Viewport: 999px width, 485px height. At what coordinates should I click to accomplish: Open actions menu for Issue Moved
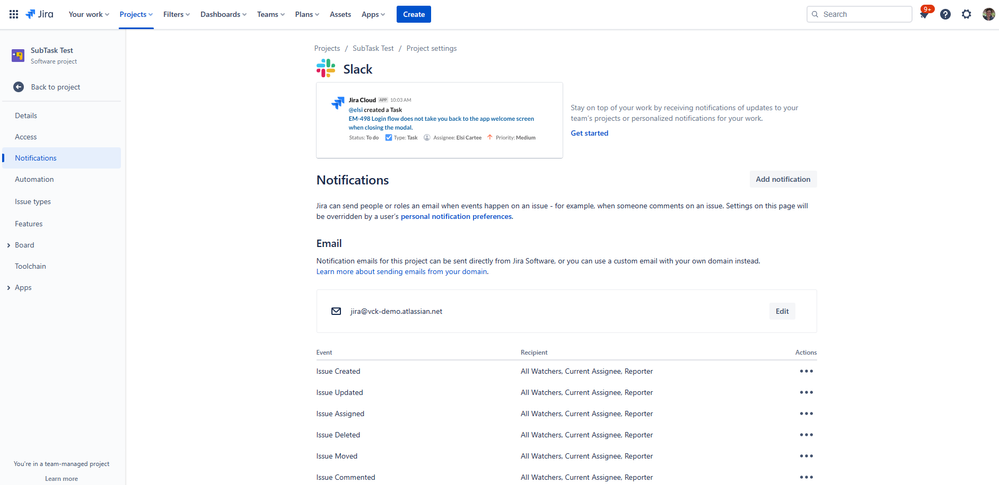[x=806, y=456]
